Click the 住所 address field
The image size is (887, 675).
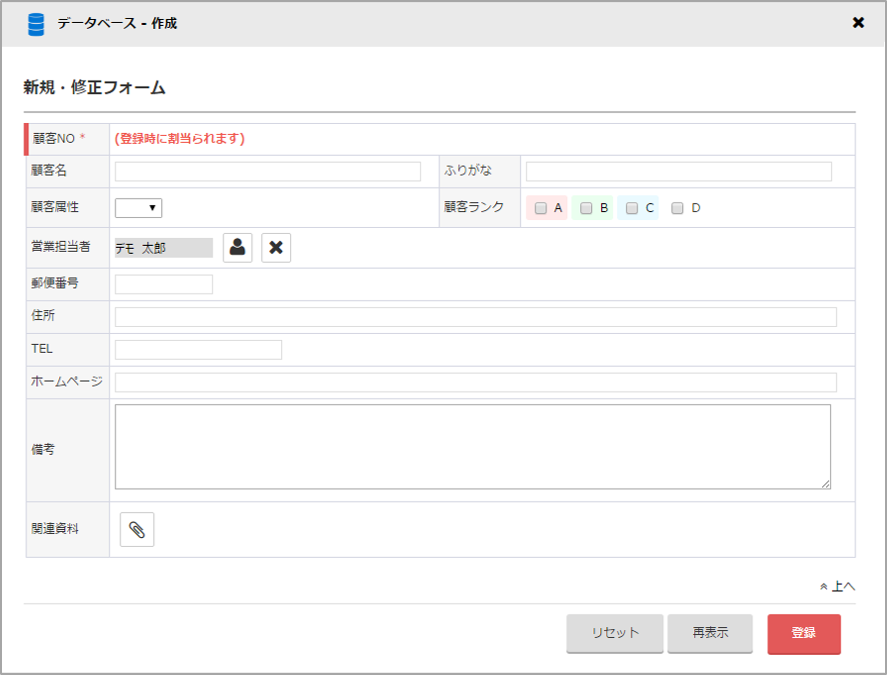click(x=475, y=317)
